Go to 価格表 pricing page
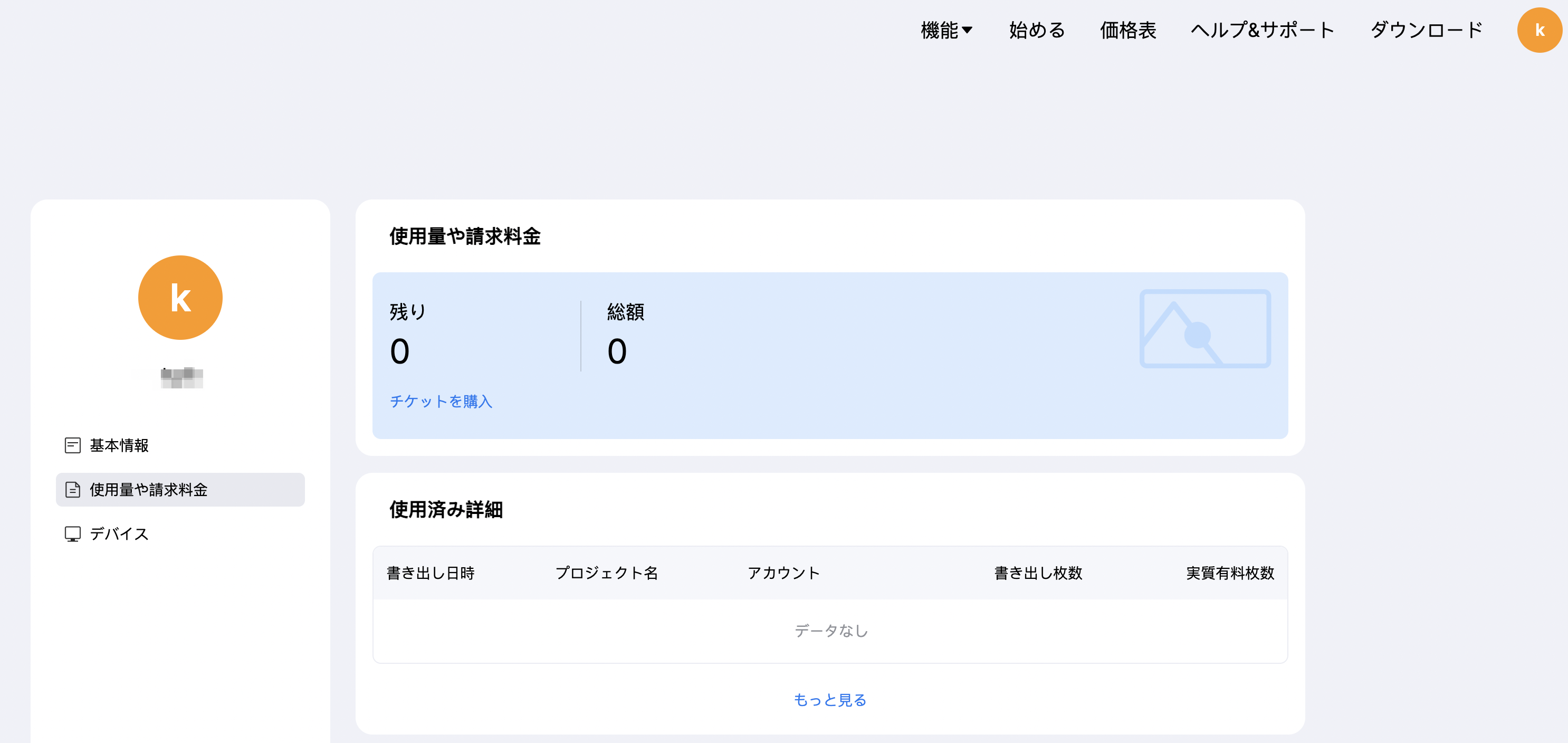Image resolution: width=1568 pixels, height=743 pixels. tap(1127, 31)
